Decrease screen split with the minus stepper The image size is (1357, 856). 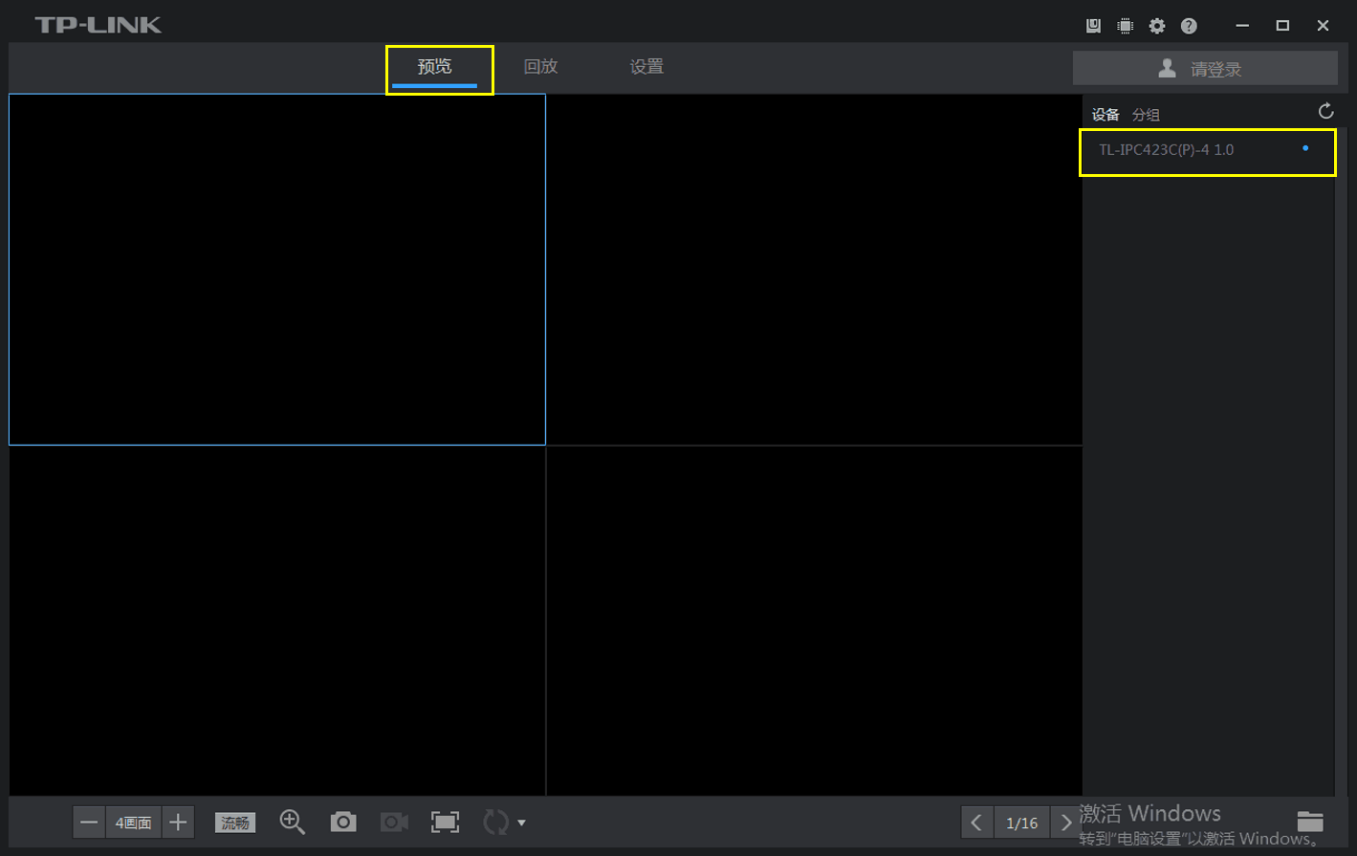[x=89, y=821]
